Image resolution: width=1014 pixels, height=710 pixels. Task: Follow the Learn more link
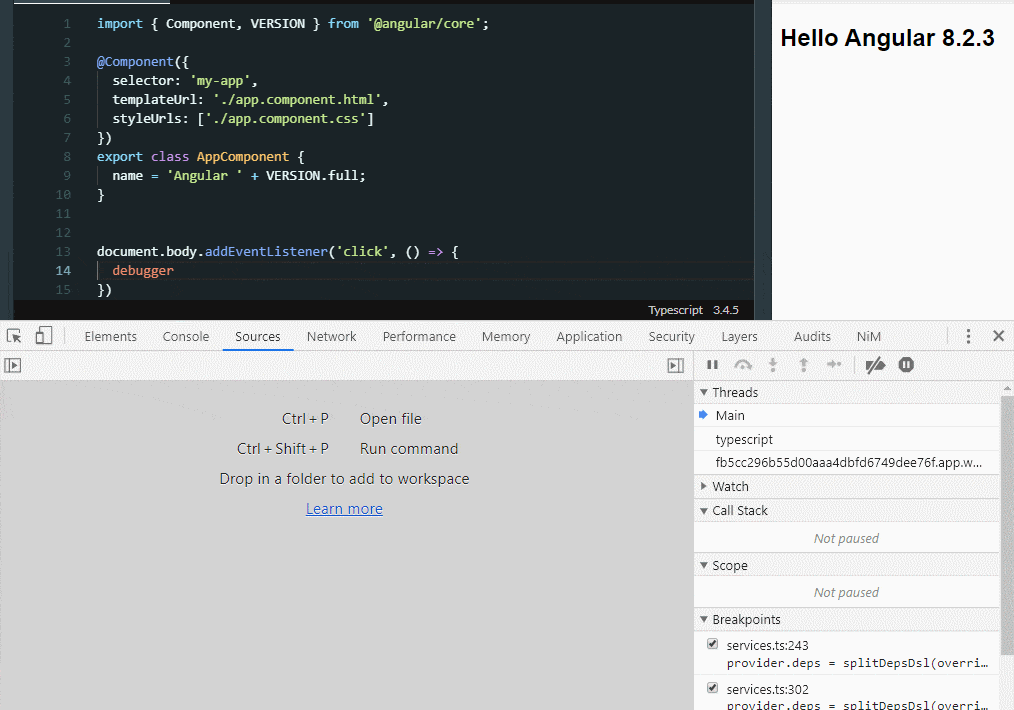pyautogui.click(x=344, y=509)
